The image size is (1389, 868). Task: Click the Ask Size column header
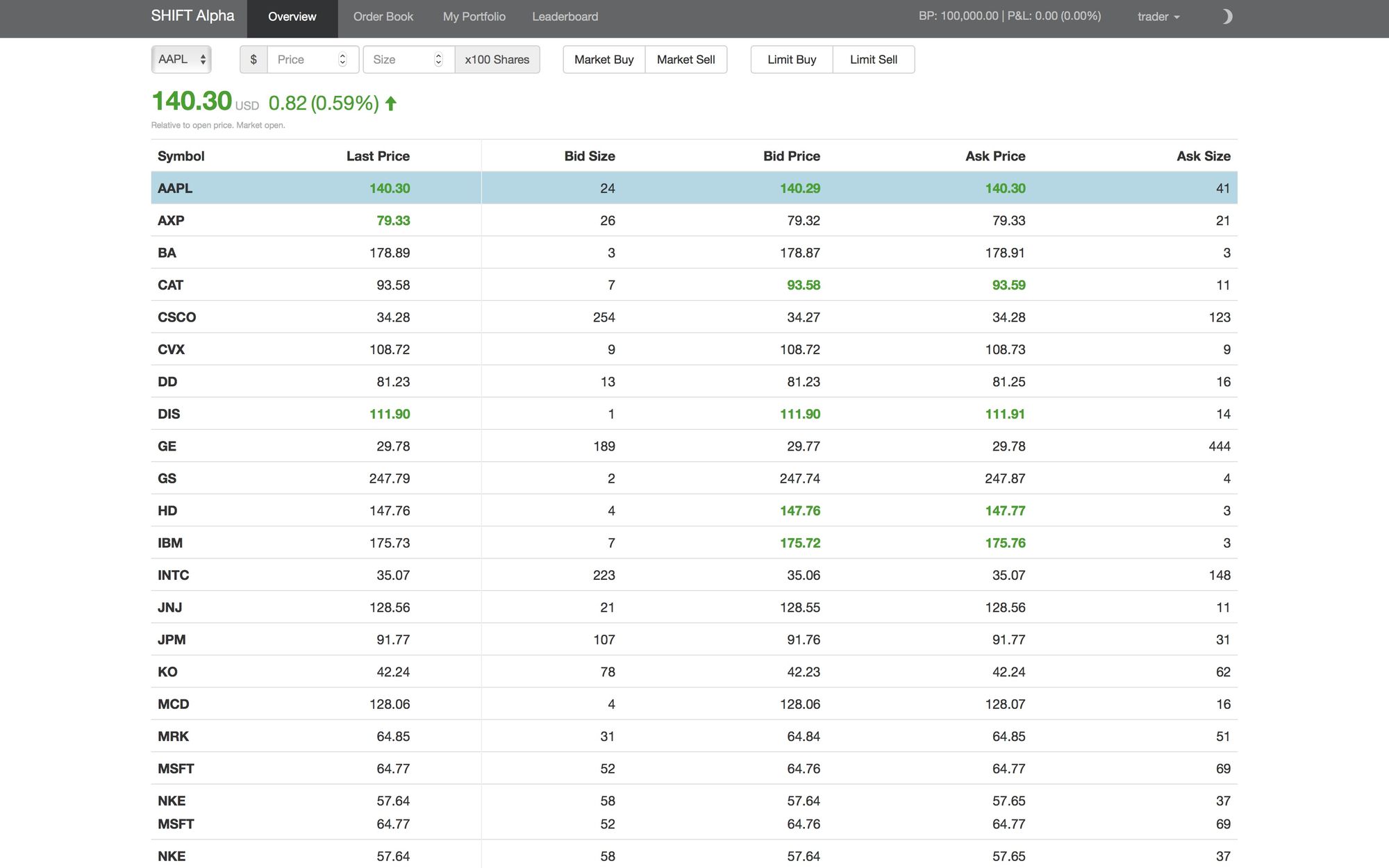[x=1204, y=156]
